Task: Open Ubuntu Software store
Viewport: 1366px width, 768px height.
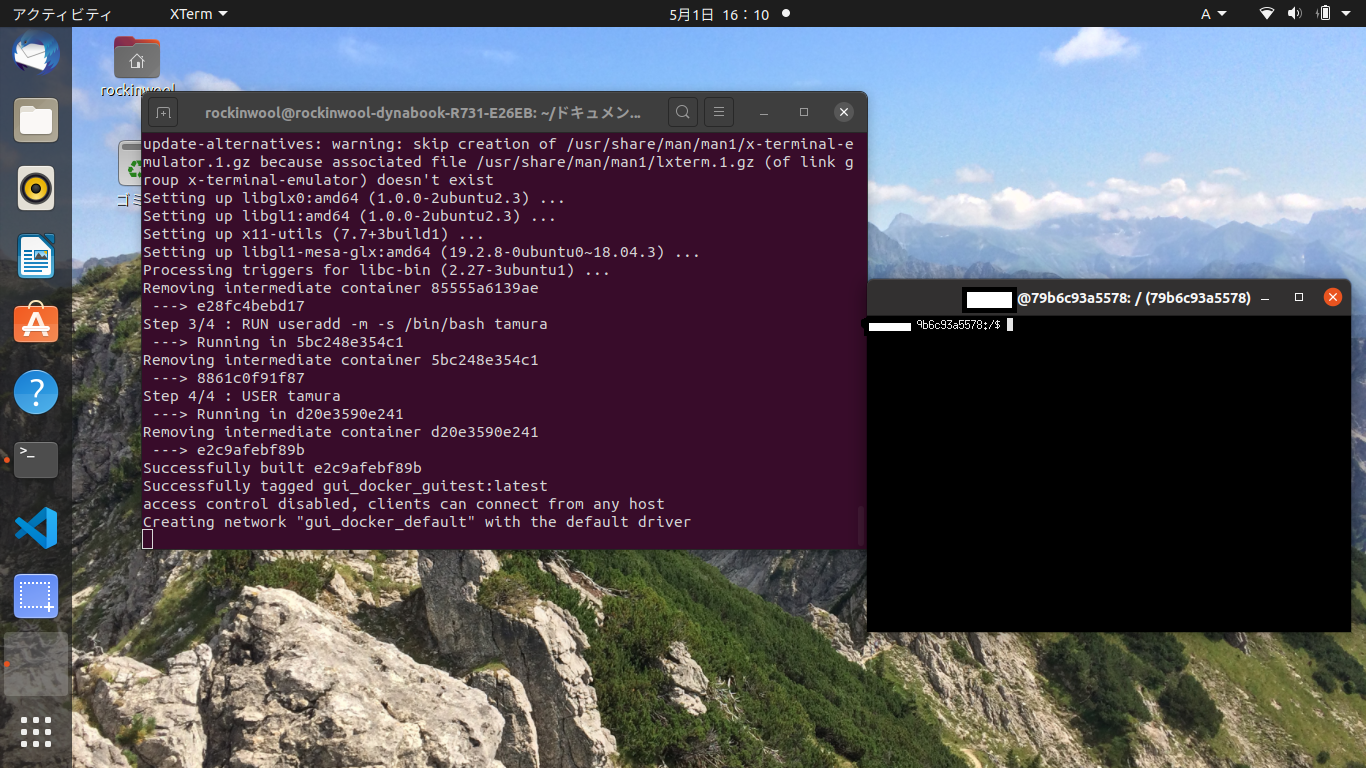Action: tap(36, 324)
